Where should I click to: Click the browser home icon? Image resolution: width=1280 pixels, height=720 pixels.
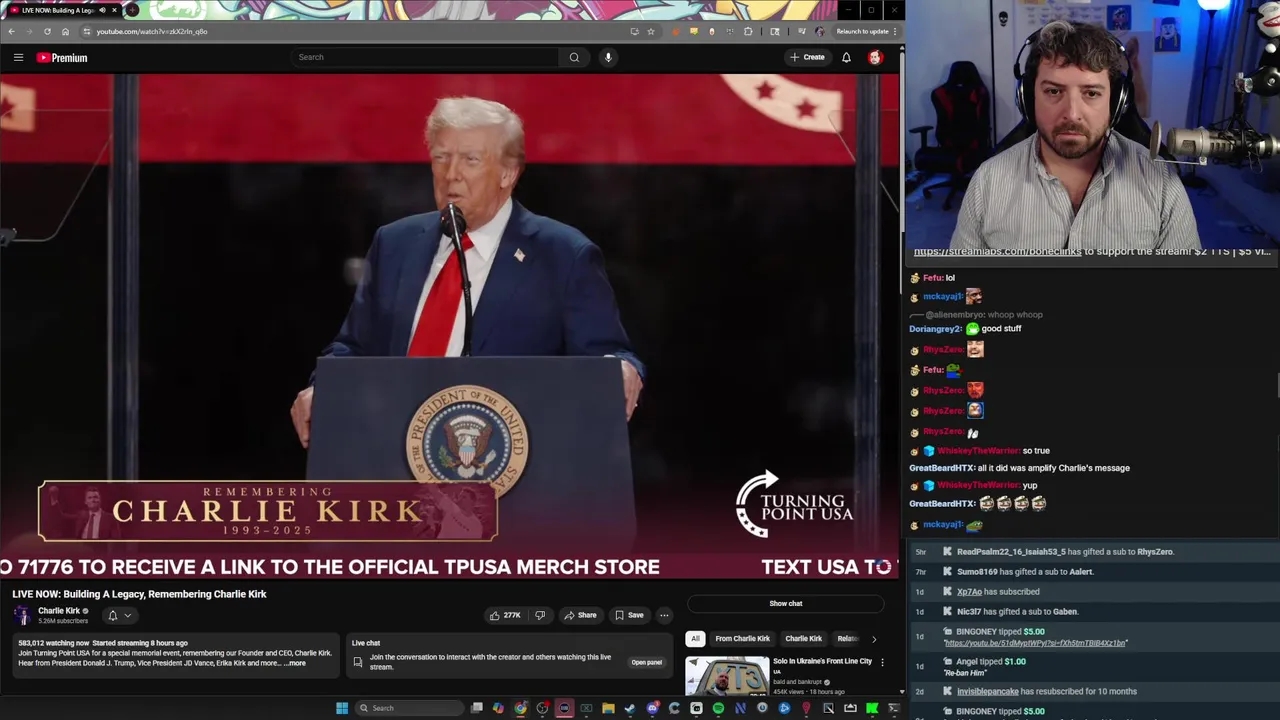click(65, 31)
